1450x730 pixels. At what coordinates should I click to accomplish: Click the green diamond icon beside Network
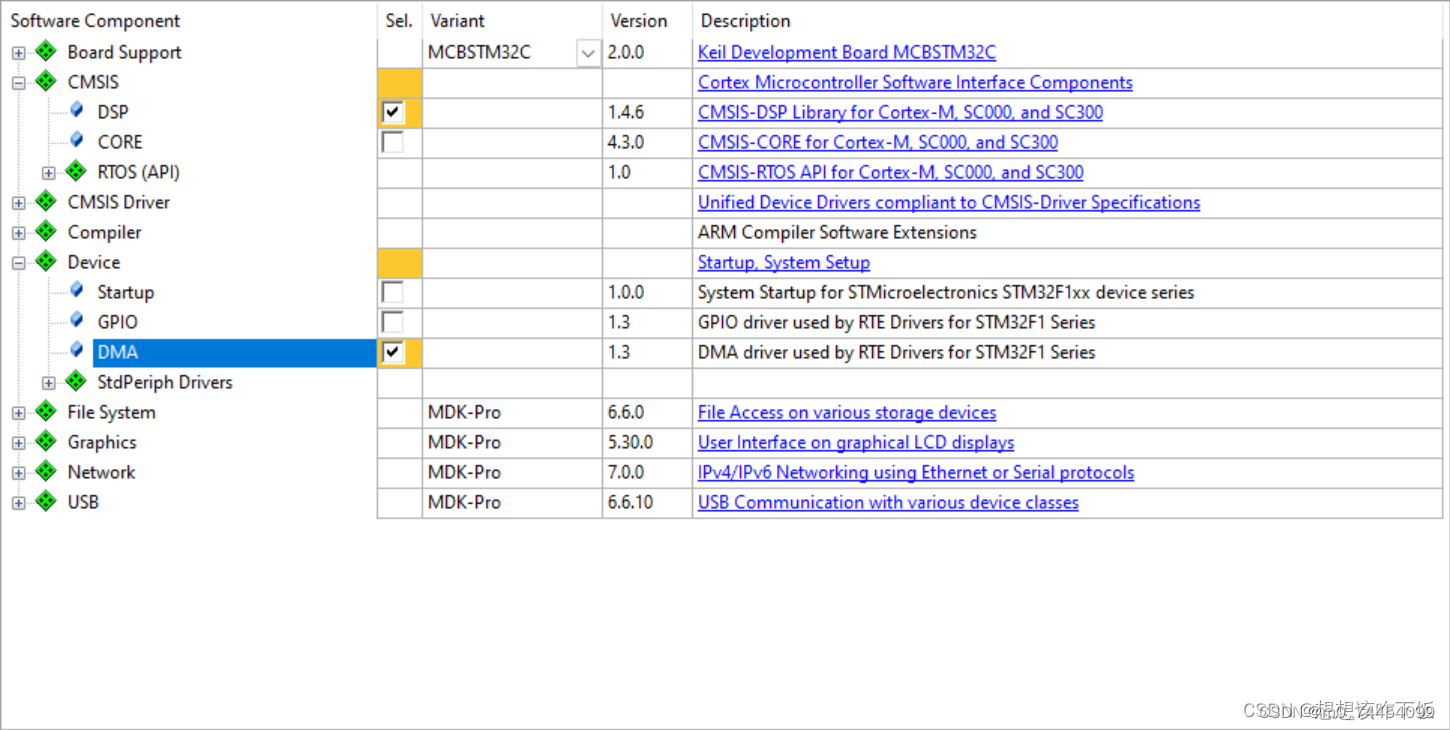point(46,471)
